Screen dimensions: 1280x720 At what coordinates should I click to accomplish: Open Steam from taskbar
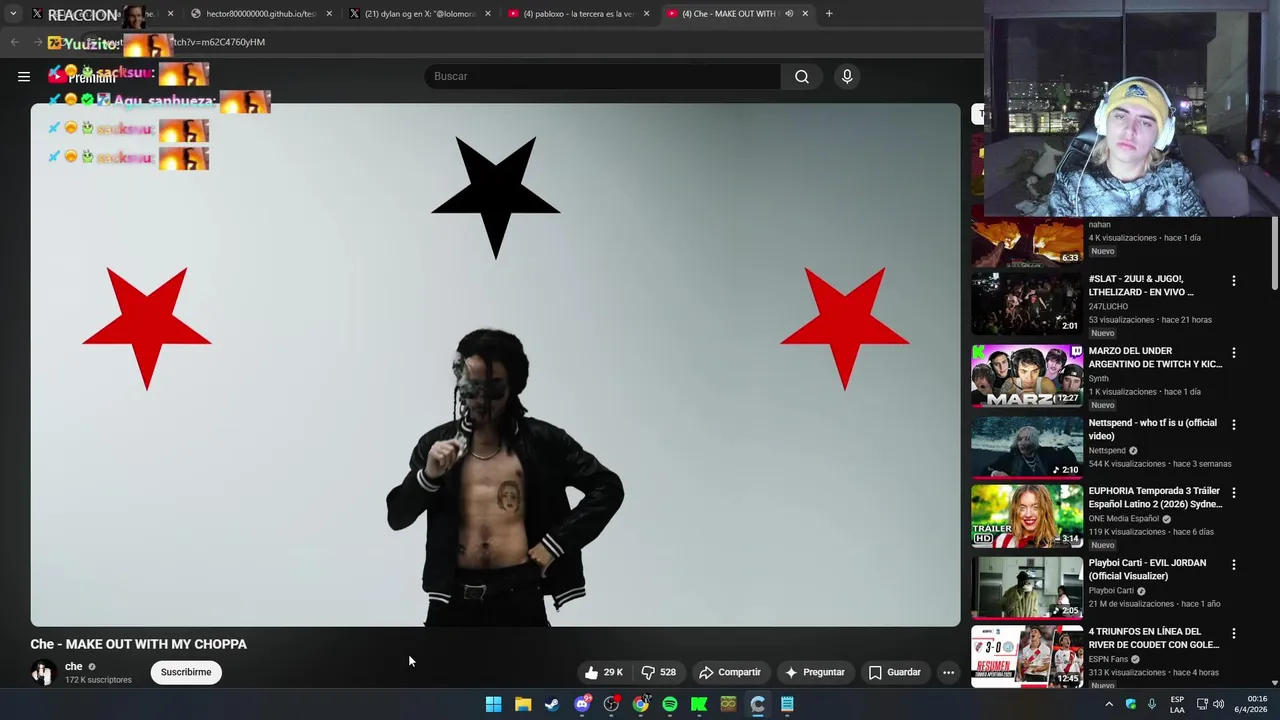[x=552, y=704]
